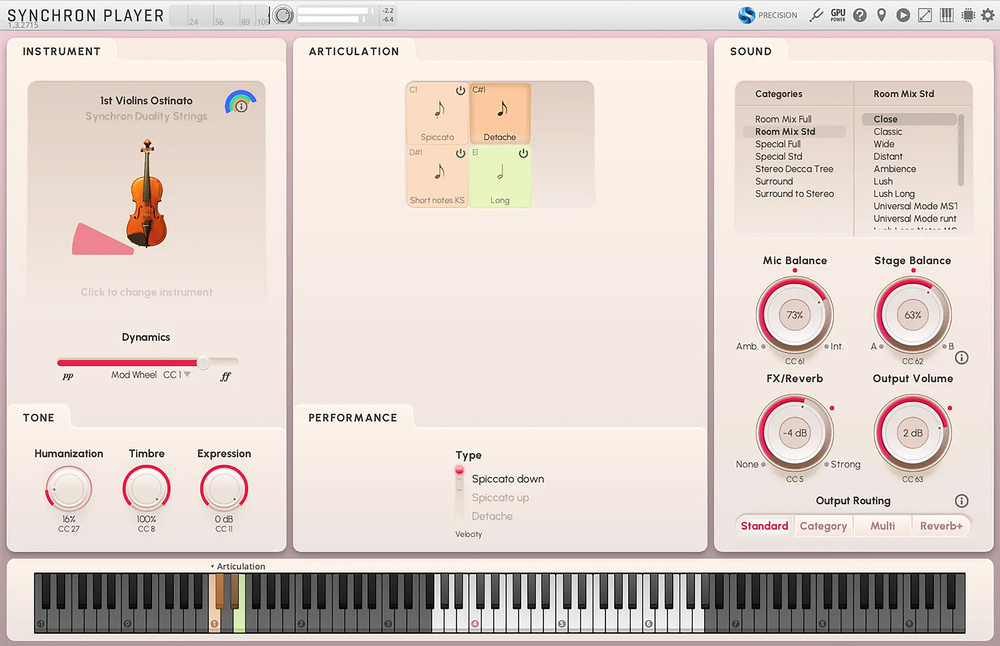This screenshot has width=1000, height=646.
Task: Select Short notes KS articulation cell
Action: [x=437, y=177]
